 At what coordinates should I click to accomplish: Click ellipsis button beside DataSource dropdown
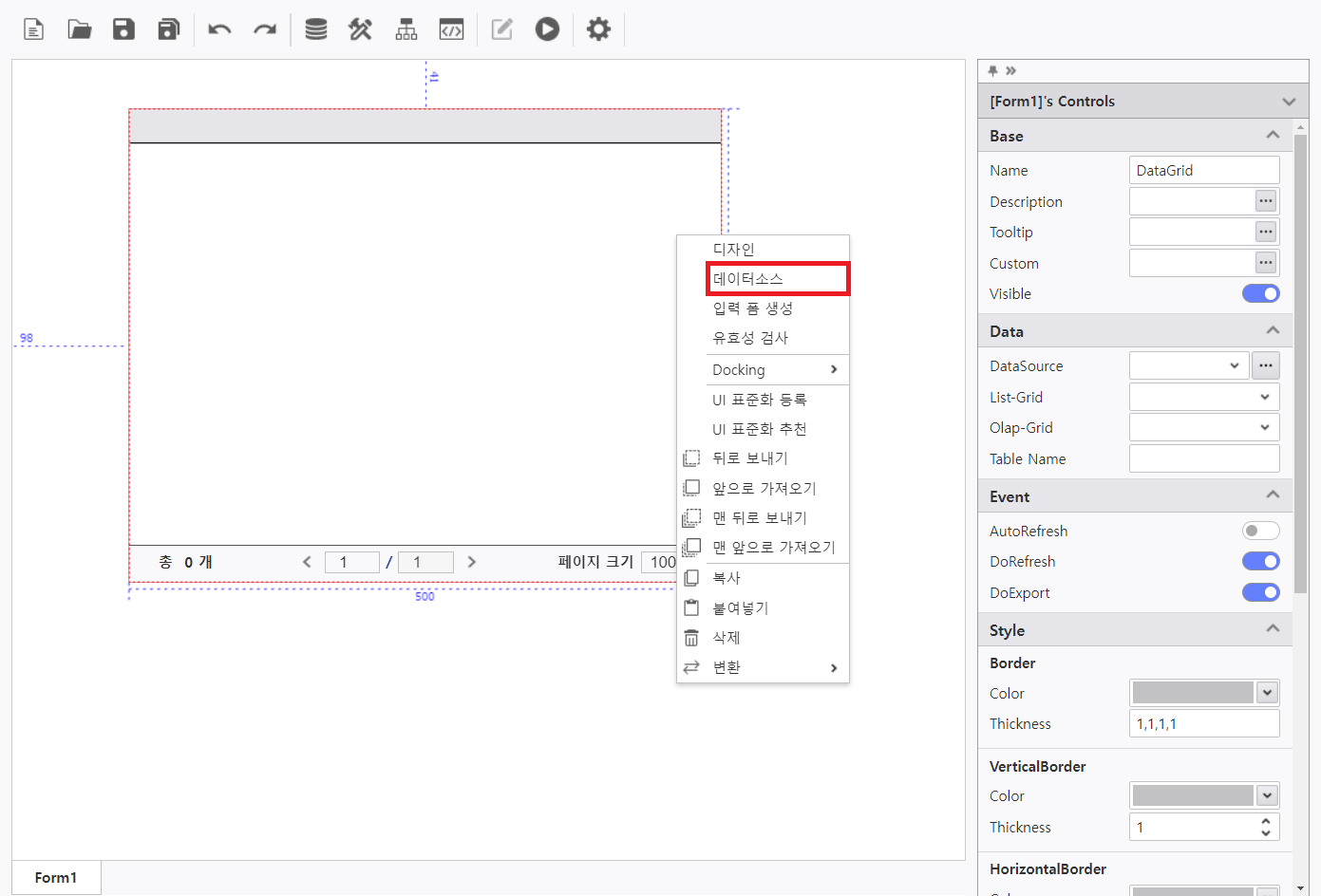(1266, 366)
